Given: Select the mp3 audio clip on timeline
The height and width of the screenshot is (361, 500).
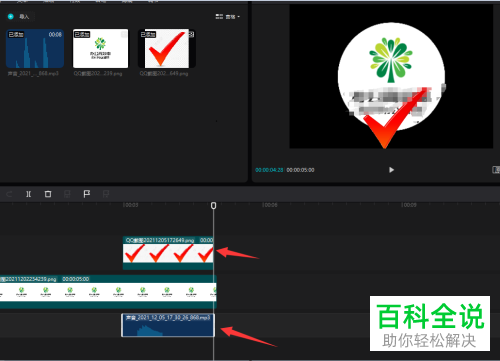Looking at the screenshot, I should click(168, 325).
